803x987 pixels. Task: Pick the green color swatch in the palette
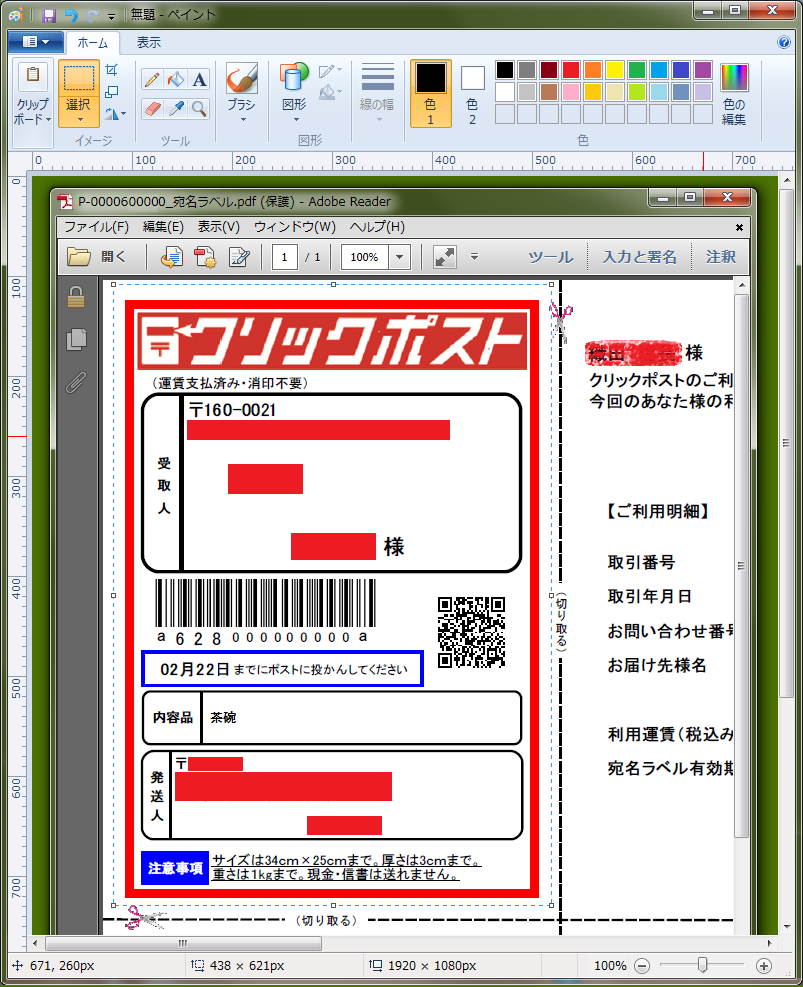click(637, 70)
